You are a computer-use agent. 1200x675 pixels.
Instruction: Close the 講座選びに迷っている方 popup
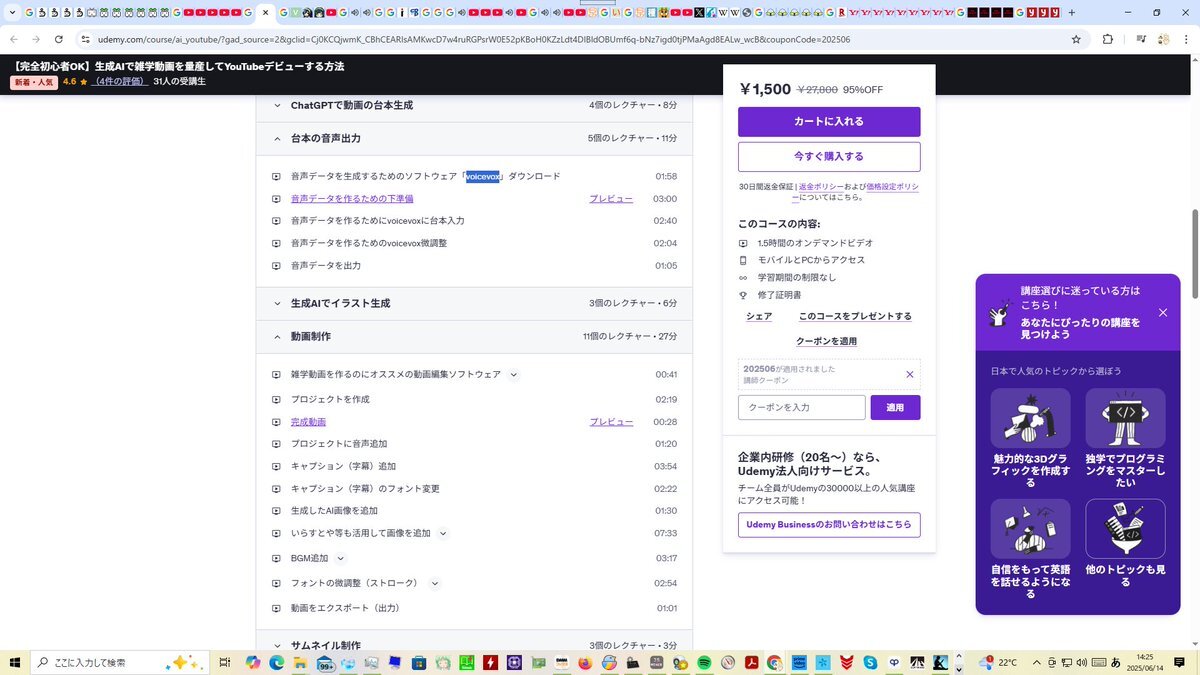(1163, 313)
